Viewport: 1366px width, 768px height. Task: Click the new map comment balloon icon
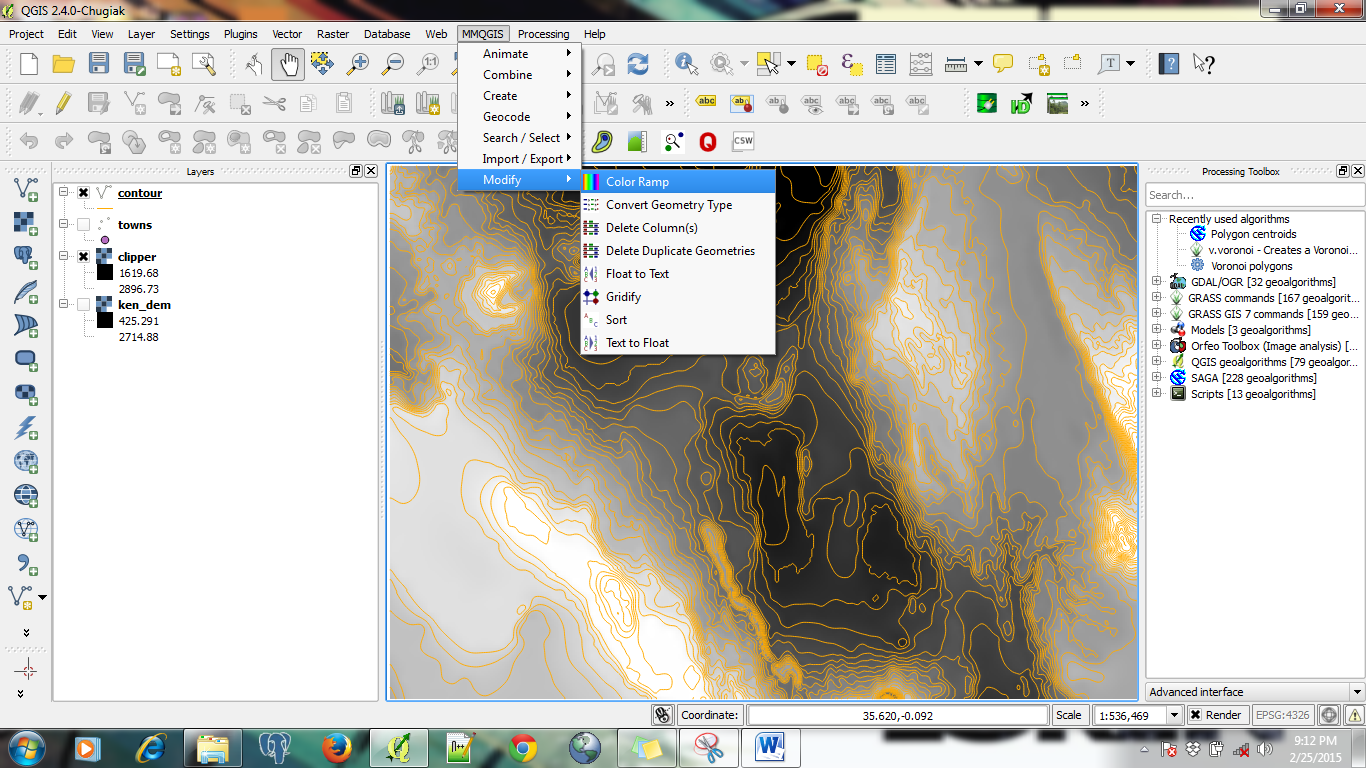(x=1003, y=62)
